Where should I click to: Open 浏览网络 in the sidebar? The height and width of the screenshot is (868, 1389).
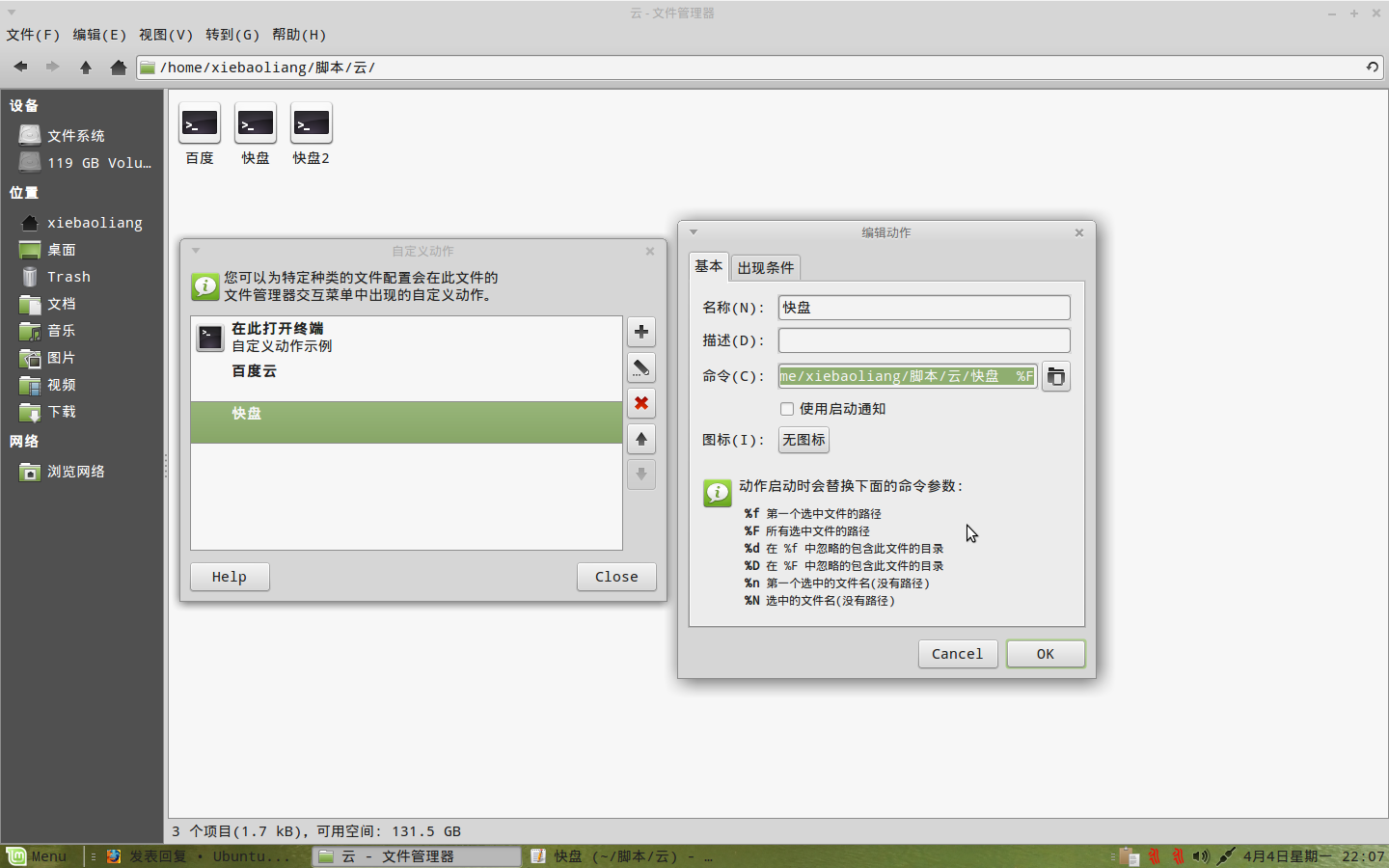click(63, 471)
